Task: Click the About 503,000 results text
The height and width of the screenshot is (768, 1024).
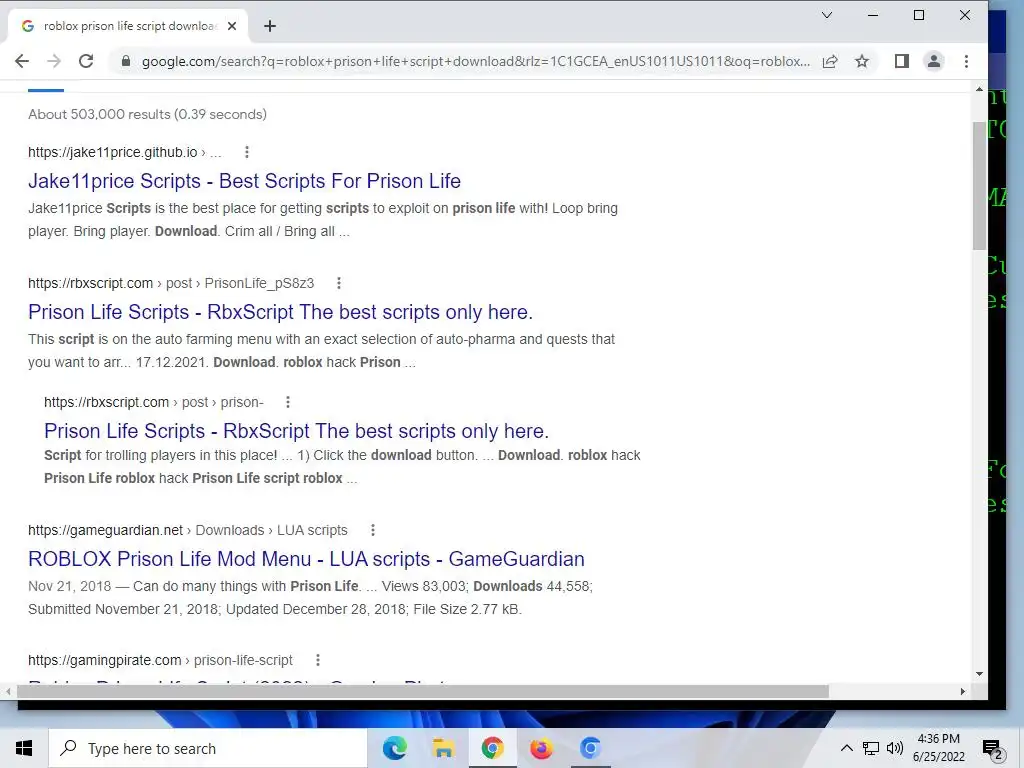Action: click(147, 114)
